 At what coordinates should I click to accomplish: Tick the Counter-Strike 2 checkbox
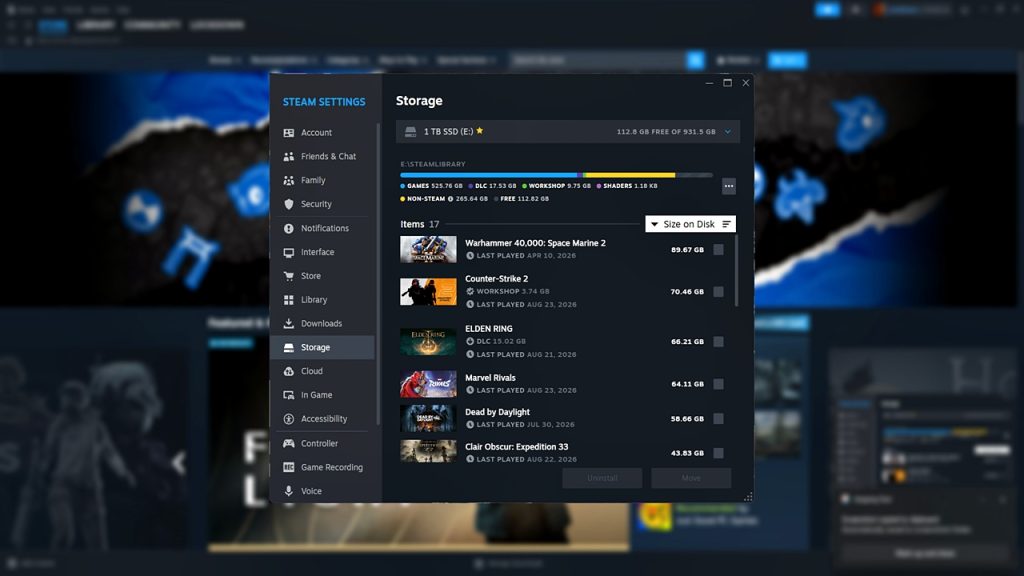718,292
